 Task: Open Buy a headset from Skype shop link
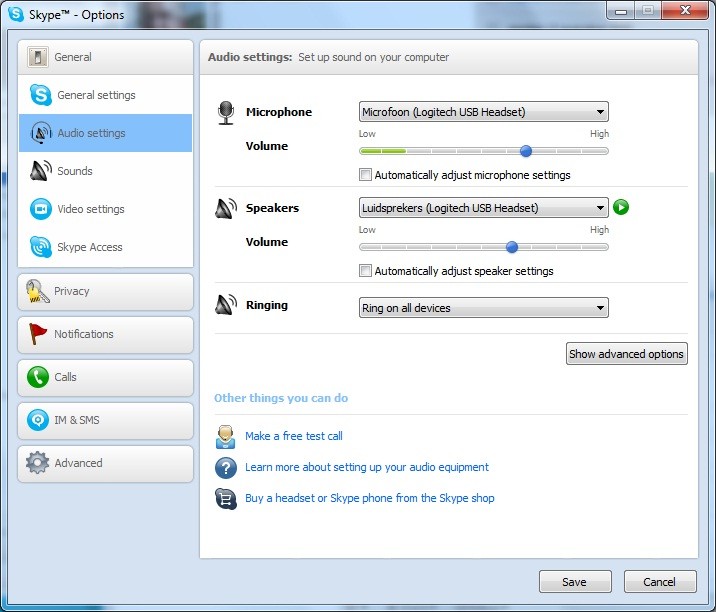pyautogui.click(x=369, y=498)
